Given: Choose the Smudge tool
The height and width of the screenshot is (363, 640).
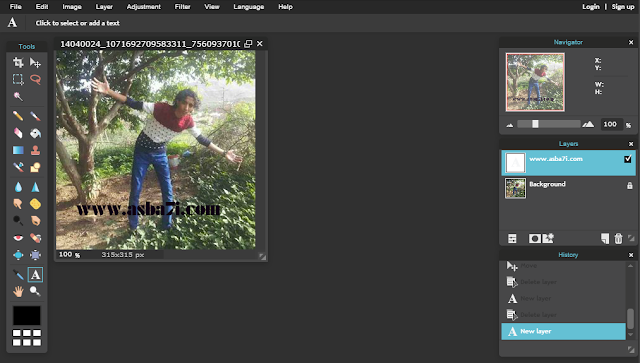Looking at the screenshot, I should pos(18,204).
